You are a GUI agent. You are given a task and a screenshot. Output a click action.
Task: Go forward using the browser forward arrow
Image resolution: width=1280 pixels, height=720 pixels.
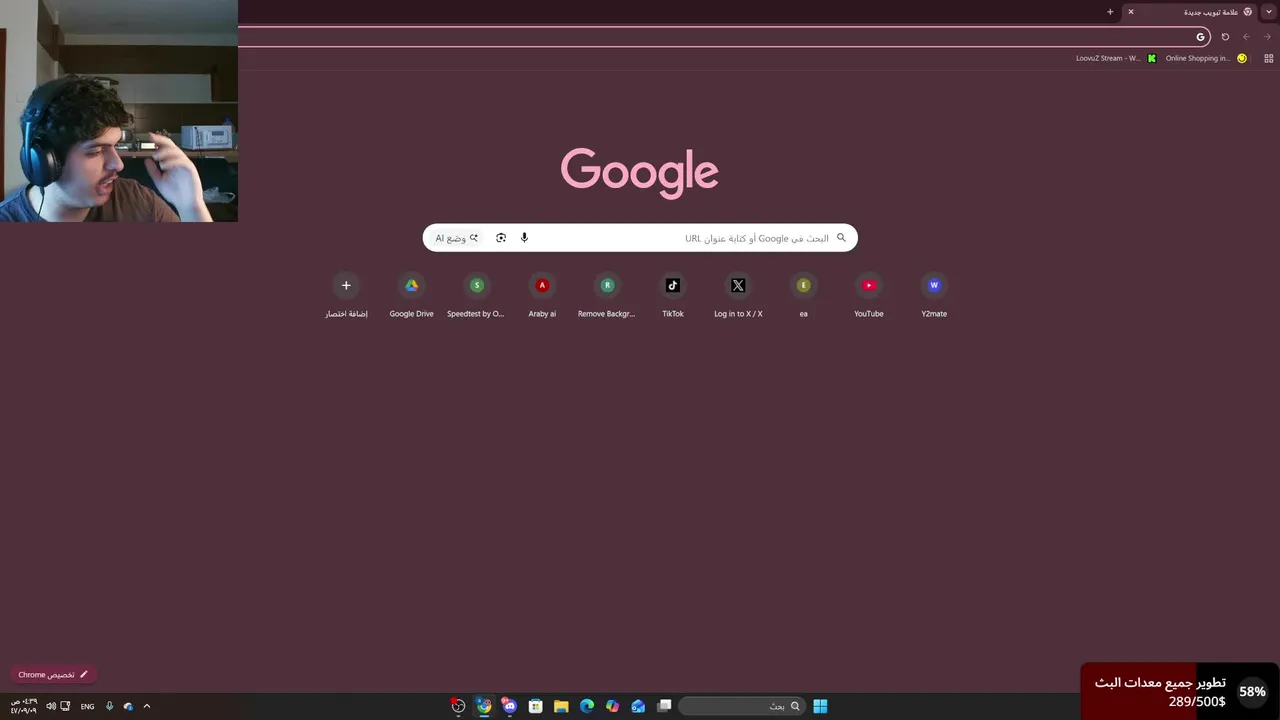(x=1267, y=37)
